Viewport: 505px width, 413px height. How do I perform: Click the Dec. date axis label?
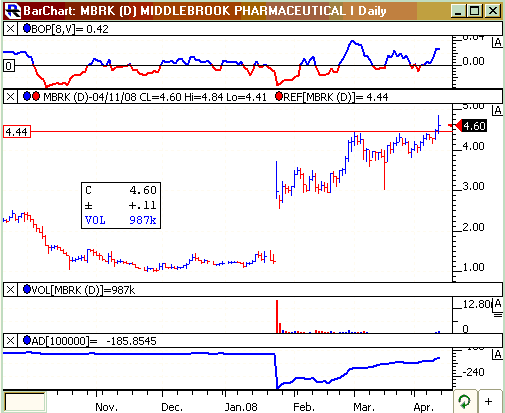click(x=172, y=407)
